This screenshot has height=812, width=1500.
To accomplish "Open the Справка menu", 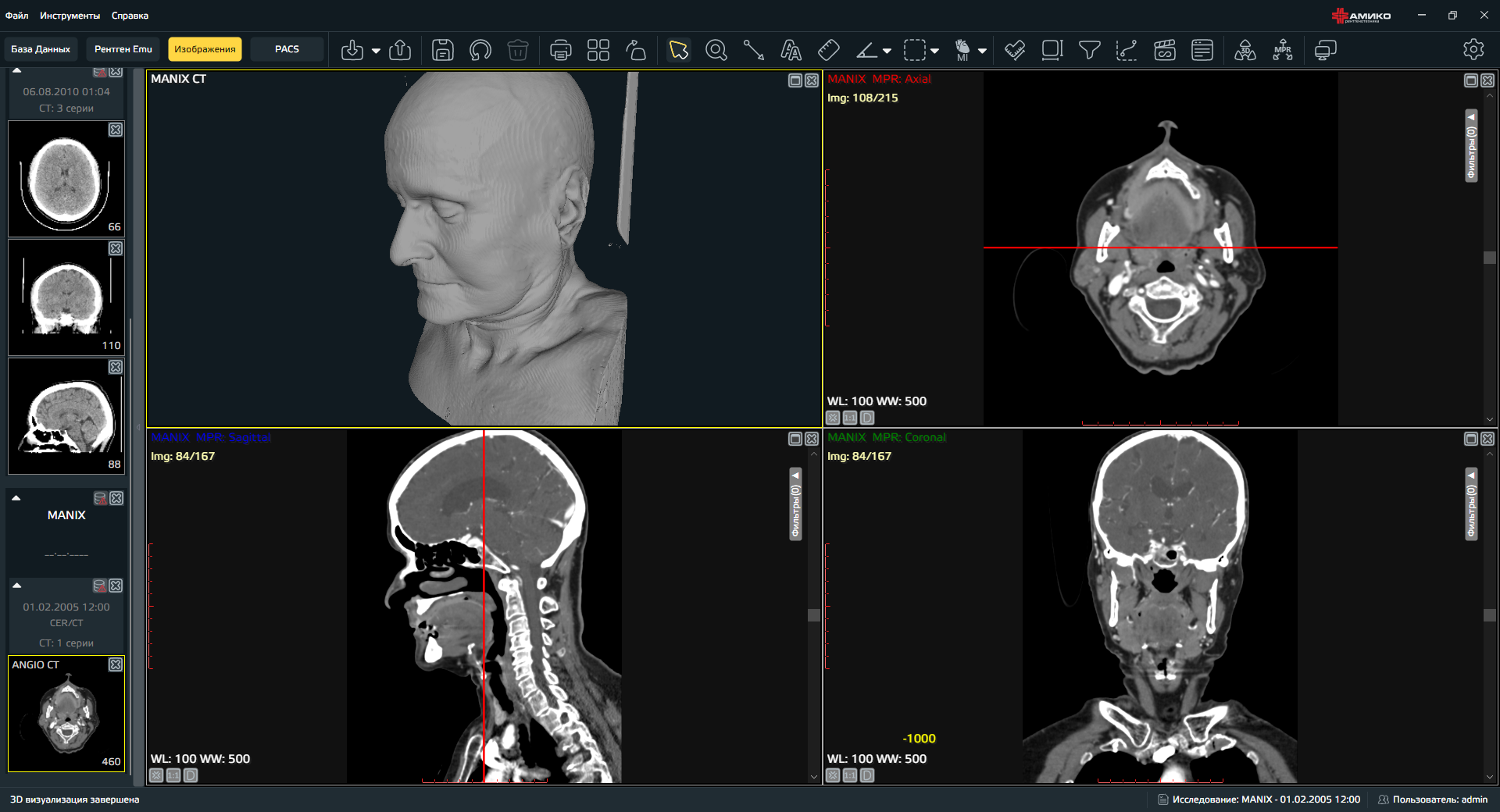I will point(130,16).
